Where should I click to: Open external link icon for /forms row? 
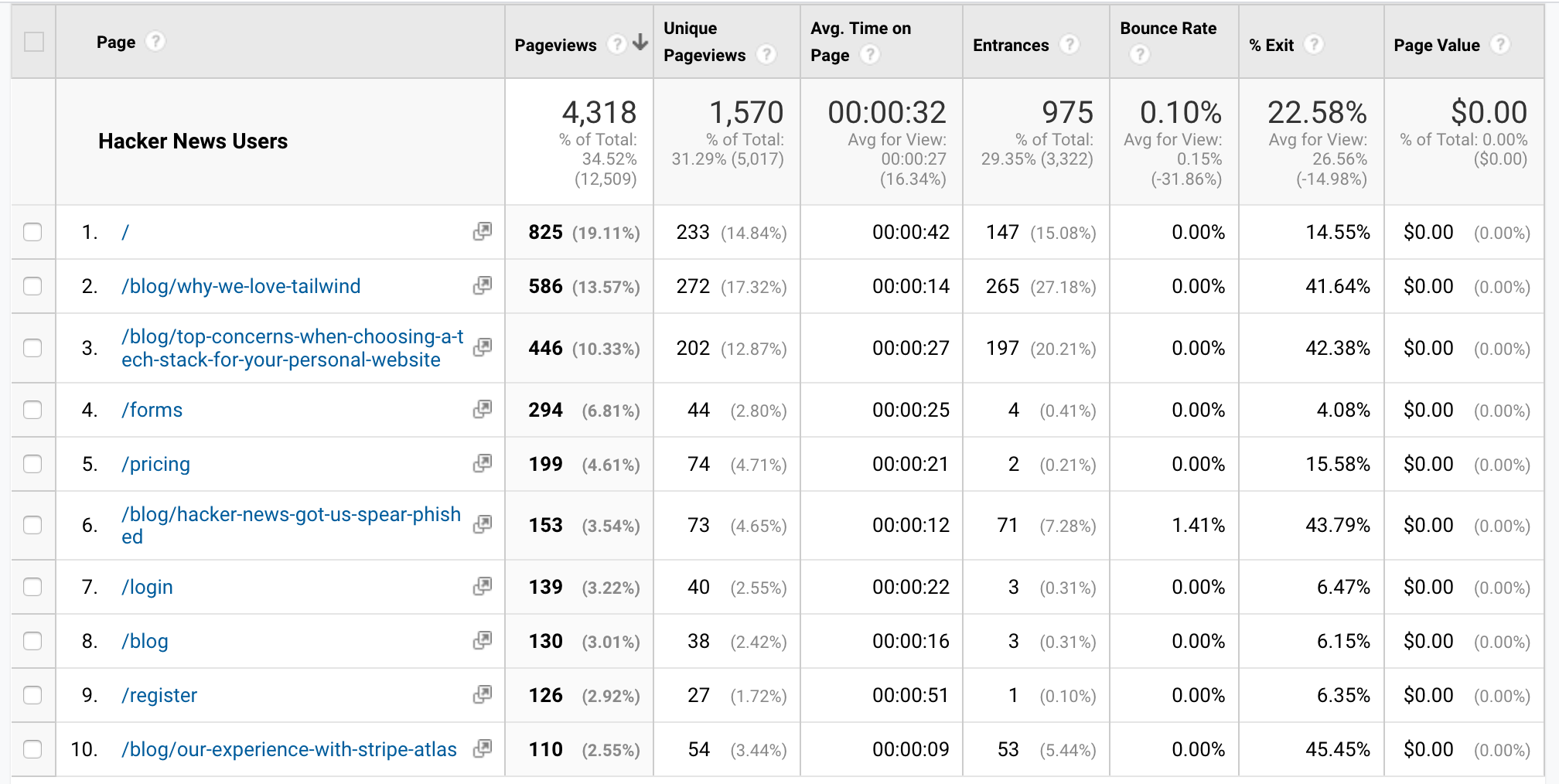pos(483,409)
